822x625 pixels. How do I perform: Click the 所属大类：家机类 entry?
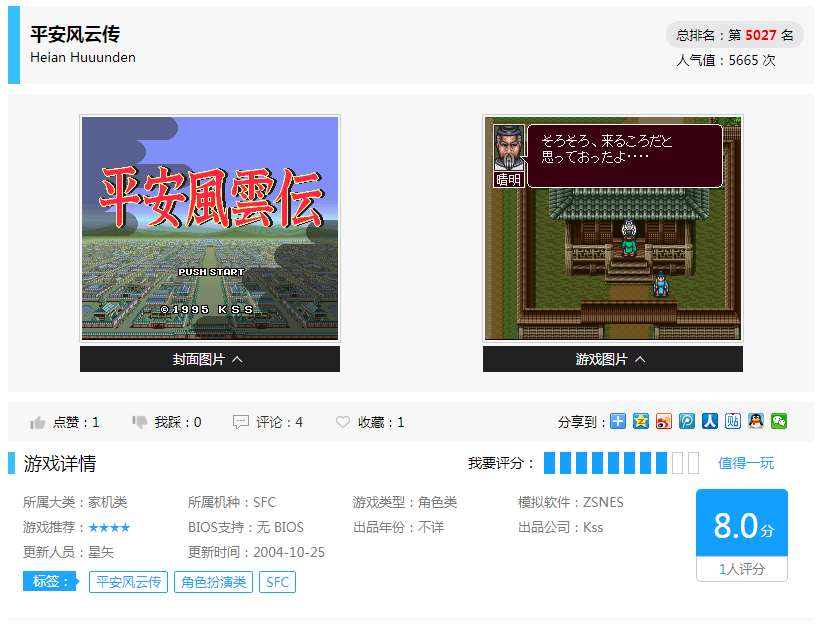point(75,502)
